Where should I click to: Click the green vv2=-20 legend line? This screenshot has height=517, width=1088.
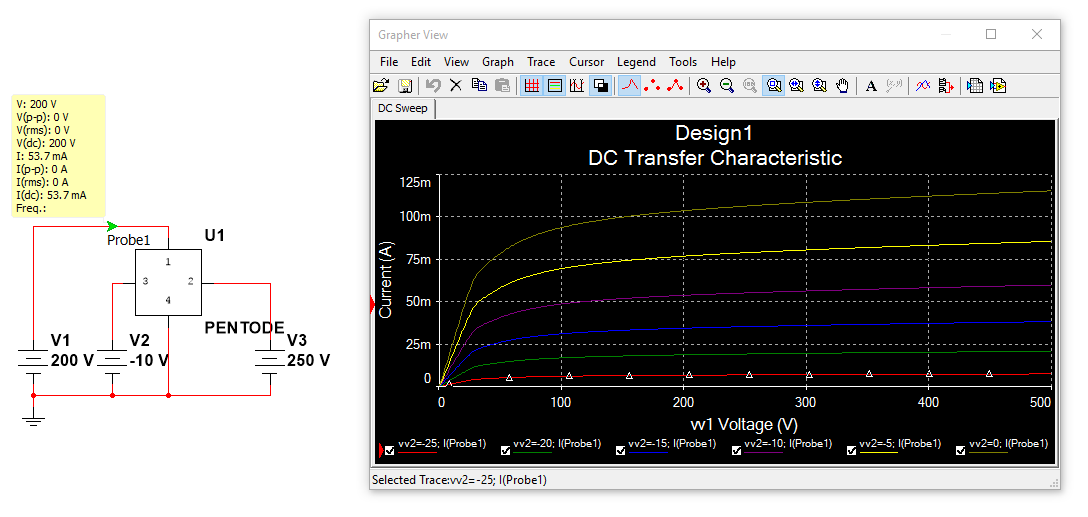(533, 453)
